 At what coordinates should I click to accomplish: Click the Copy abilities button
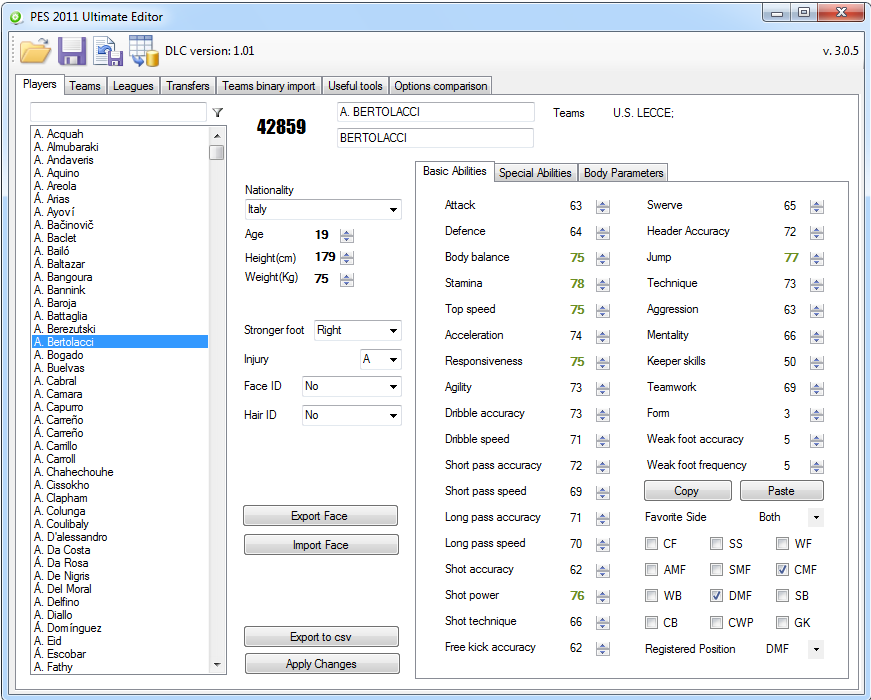point(687,491)
